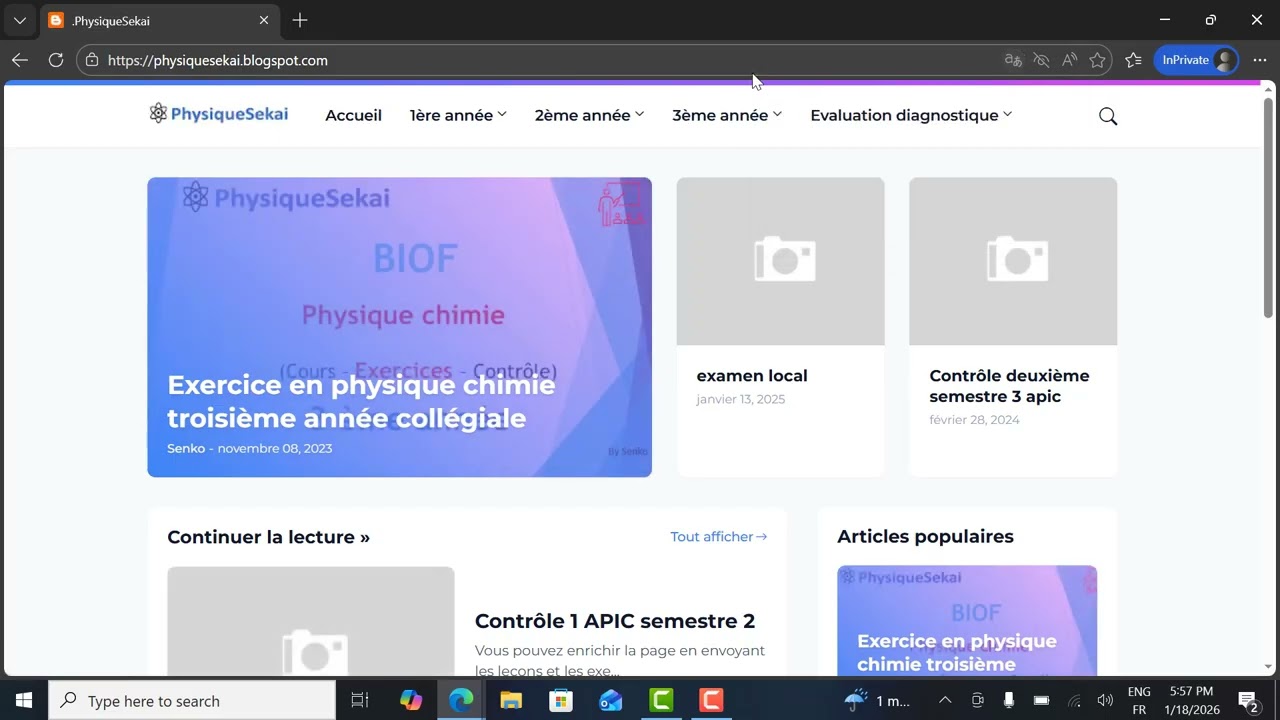1280x720 pixels.
Task: Open the weather widget umbrella icon
Action: [x=856, y=700]
